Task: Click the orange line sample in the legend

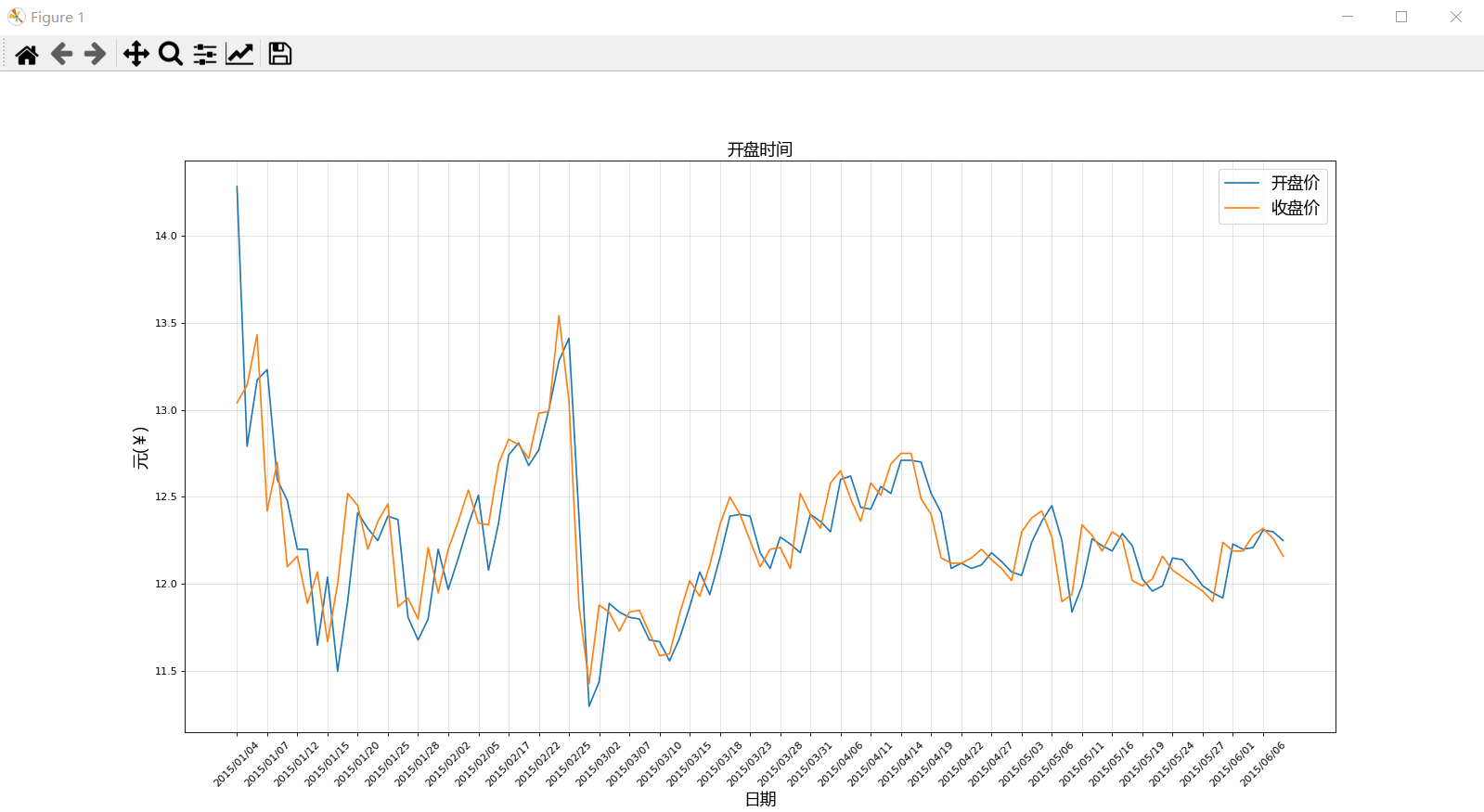Action: (x=1242, y=208)
